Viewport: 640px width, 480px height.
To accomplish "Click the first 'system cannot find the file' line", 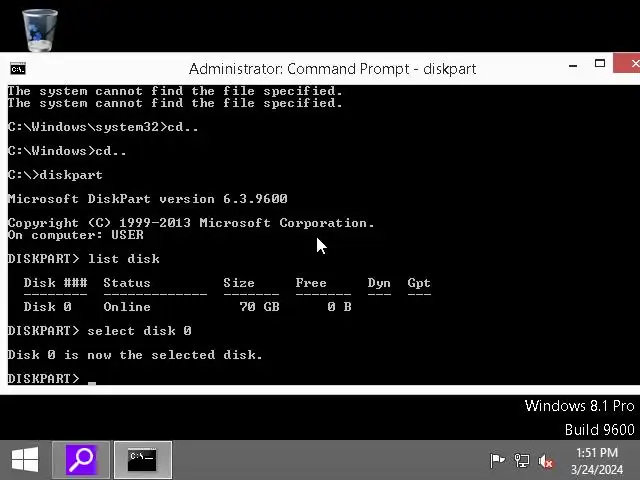I will 175,91.
